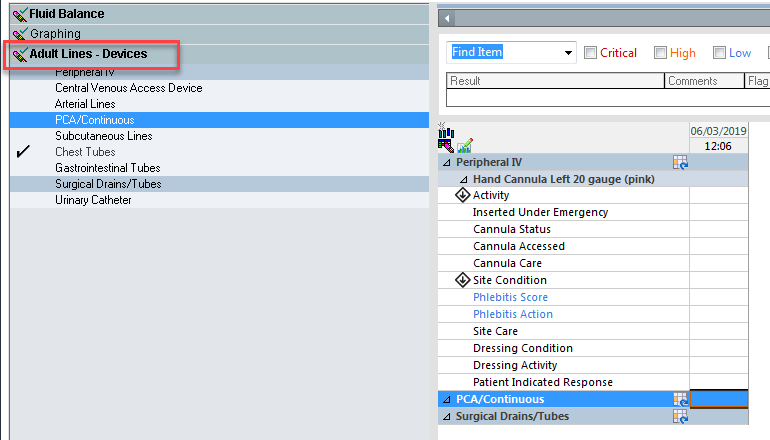Tick the High filter checkbox

point(660,53)
